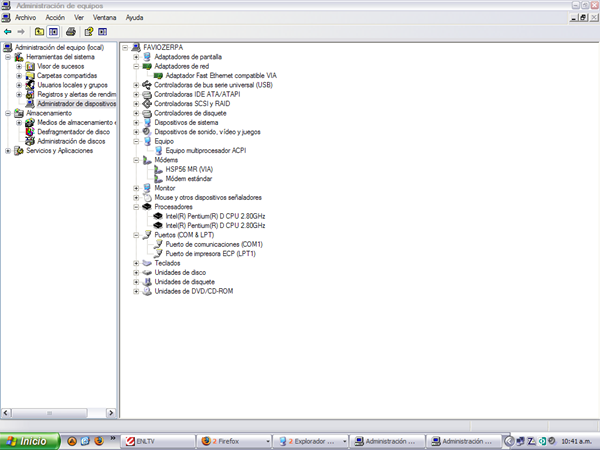The width and height of the screenshot is (600, 450).
Task: Open the Acción menu
Action: pos(55,18)
